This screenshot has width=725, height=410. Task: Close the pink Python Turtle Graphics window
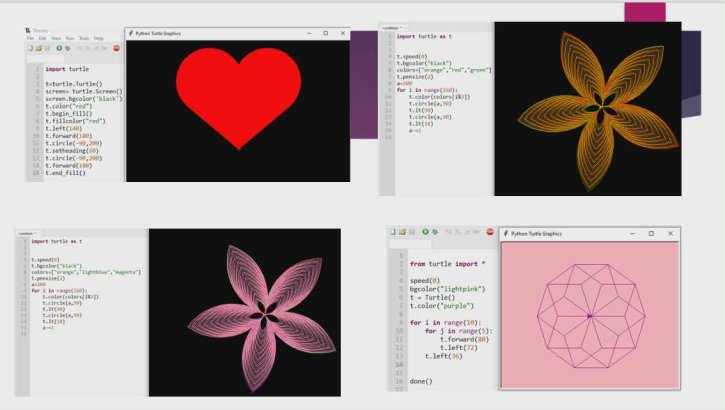[x=670, y=233]
